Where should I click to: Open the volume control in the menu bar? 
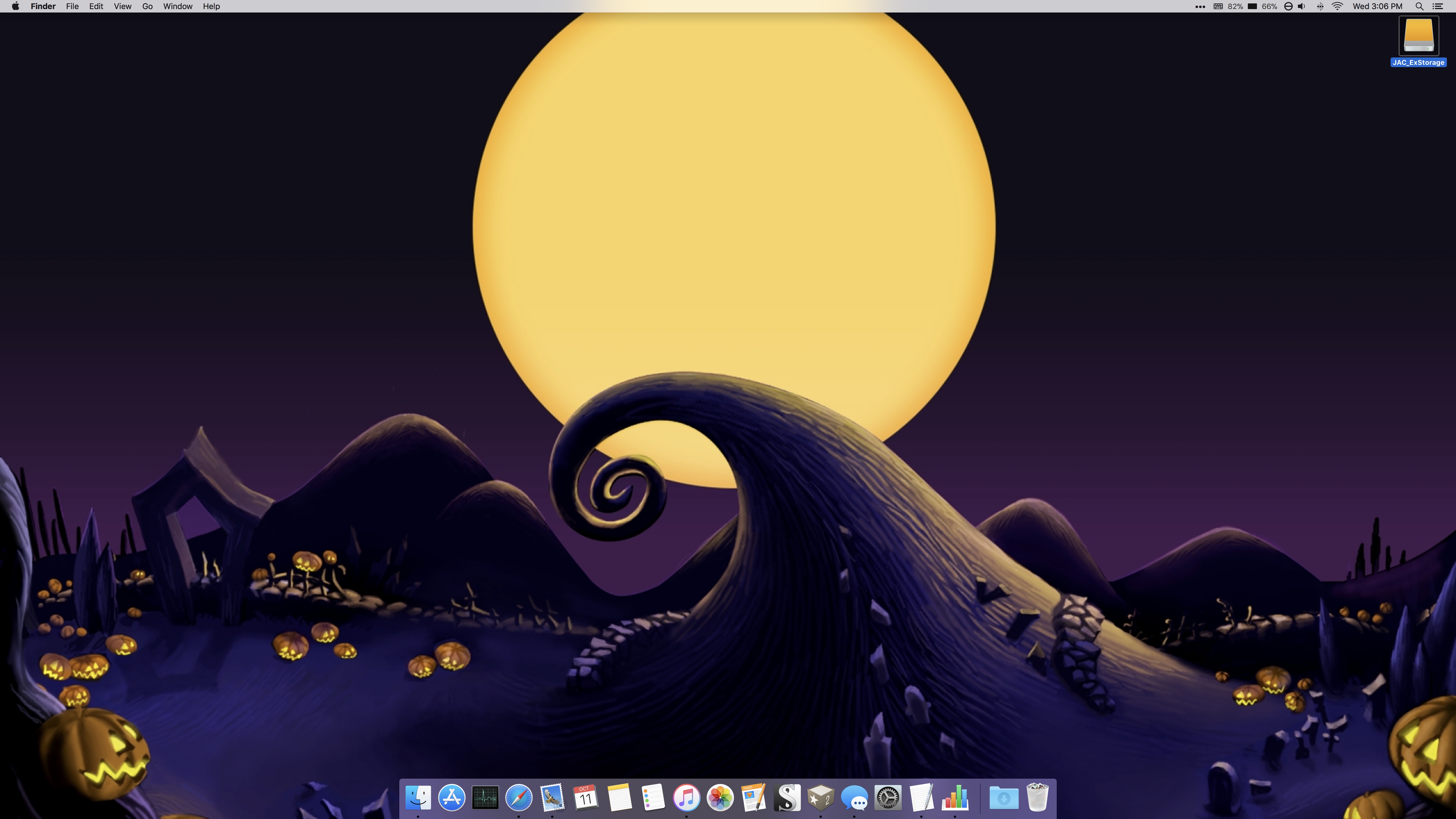coord(1302,6)
